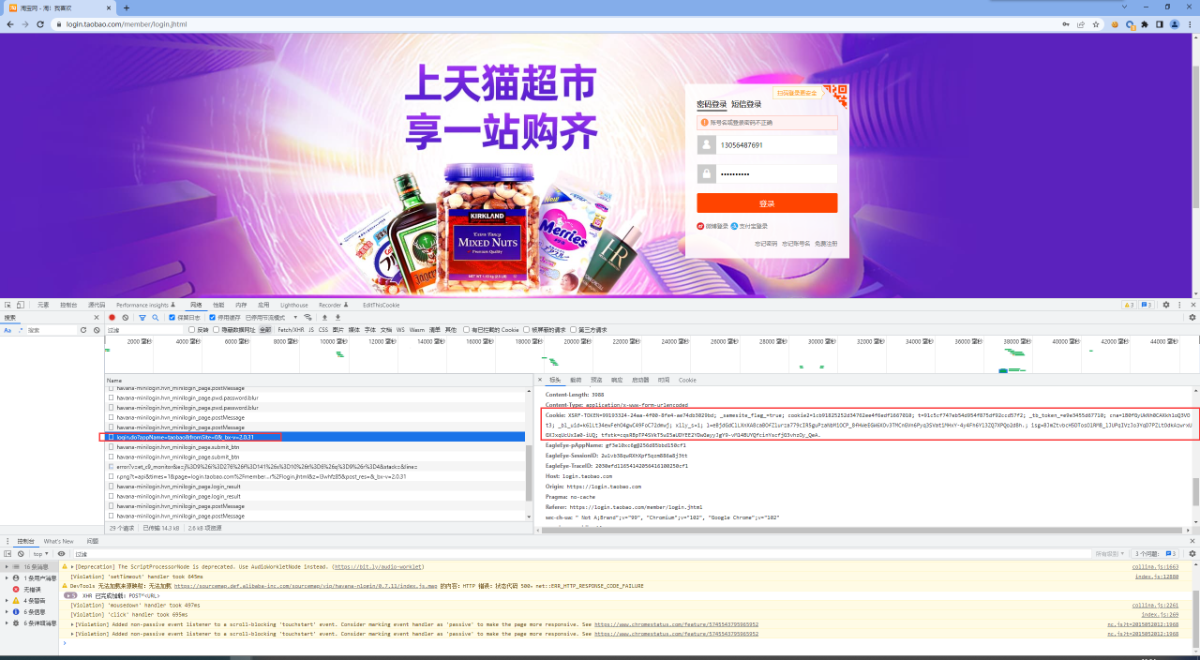Open network search with magnifier icon
The height and width of the screenshot is (660, 1200).
click(156, 318)
